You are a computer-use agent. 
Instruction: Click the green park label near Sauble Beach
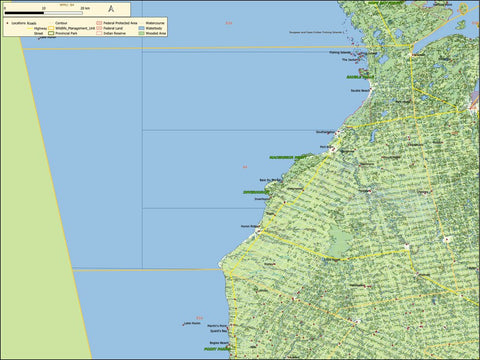[x=359, y=77]
